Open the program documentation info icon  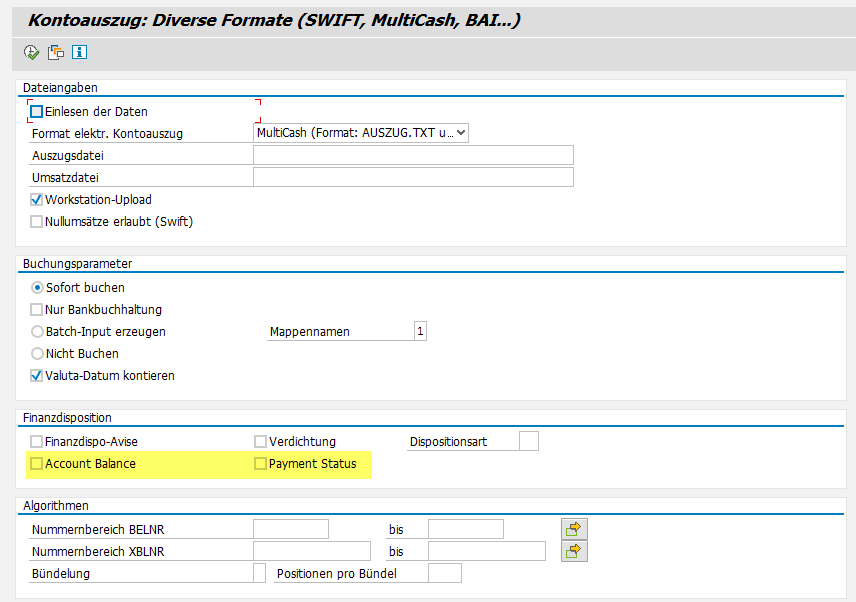(80, 52)
